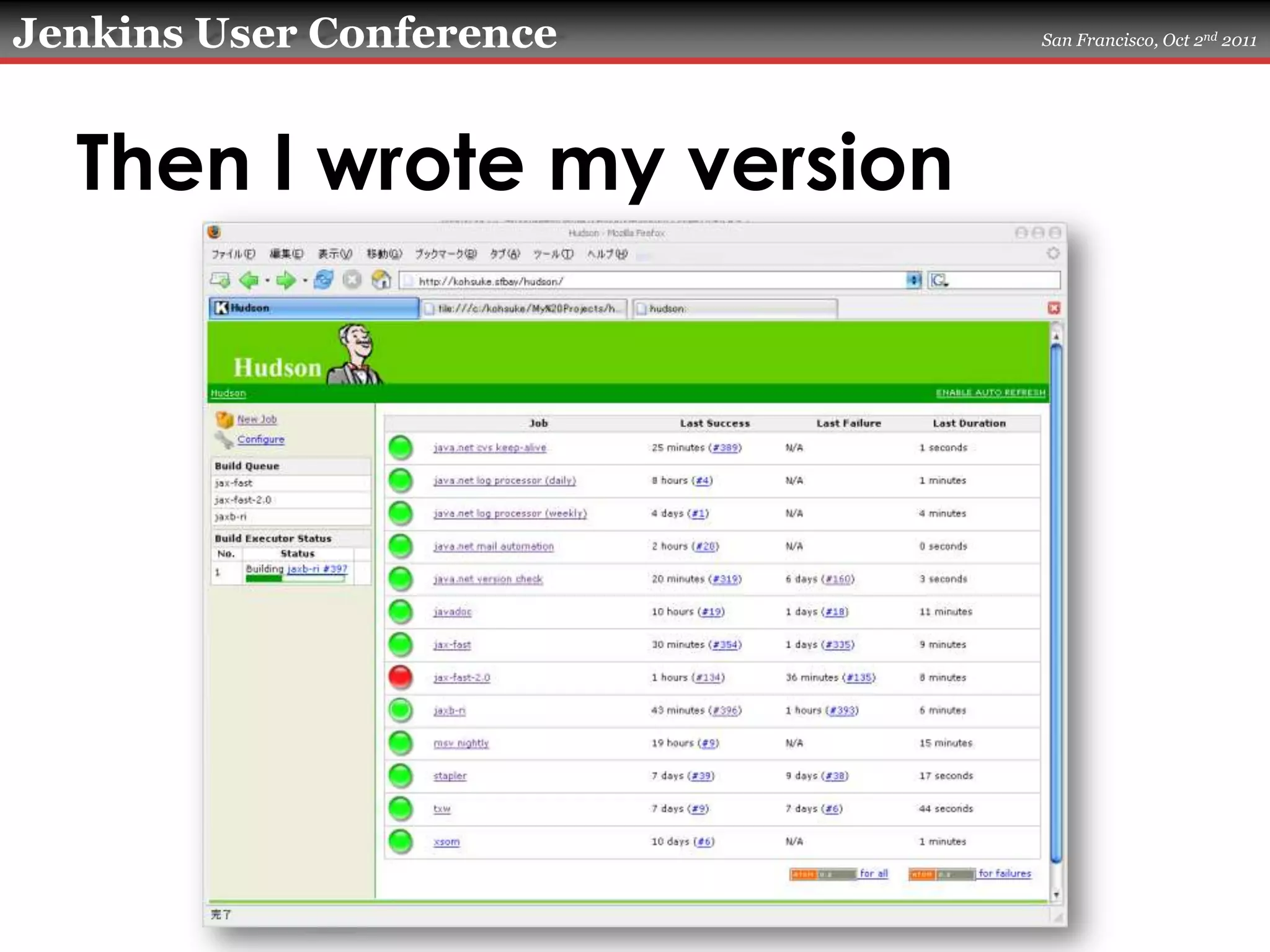This screenshot has width=1270, height=952.
Task: Click the Configure wrench icon
Action: 224,439
